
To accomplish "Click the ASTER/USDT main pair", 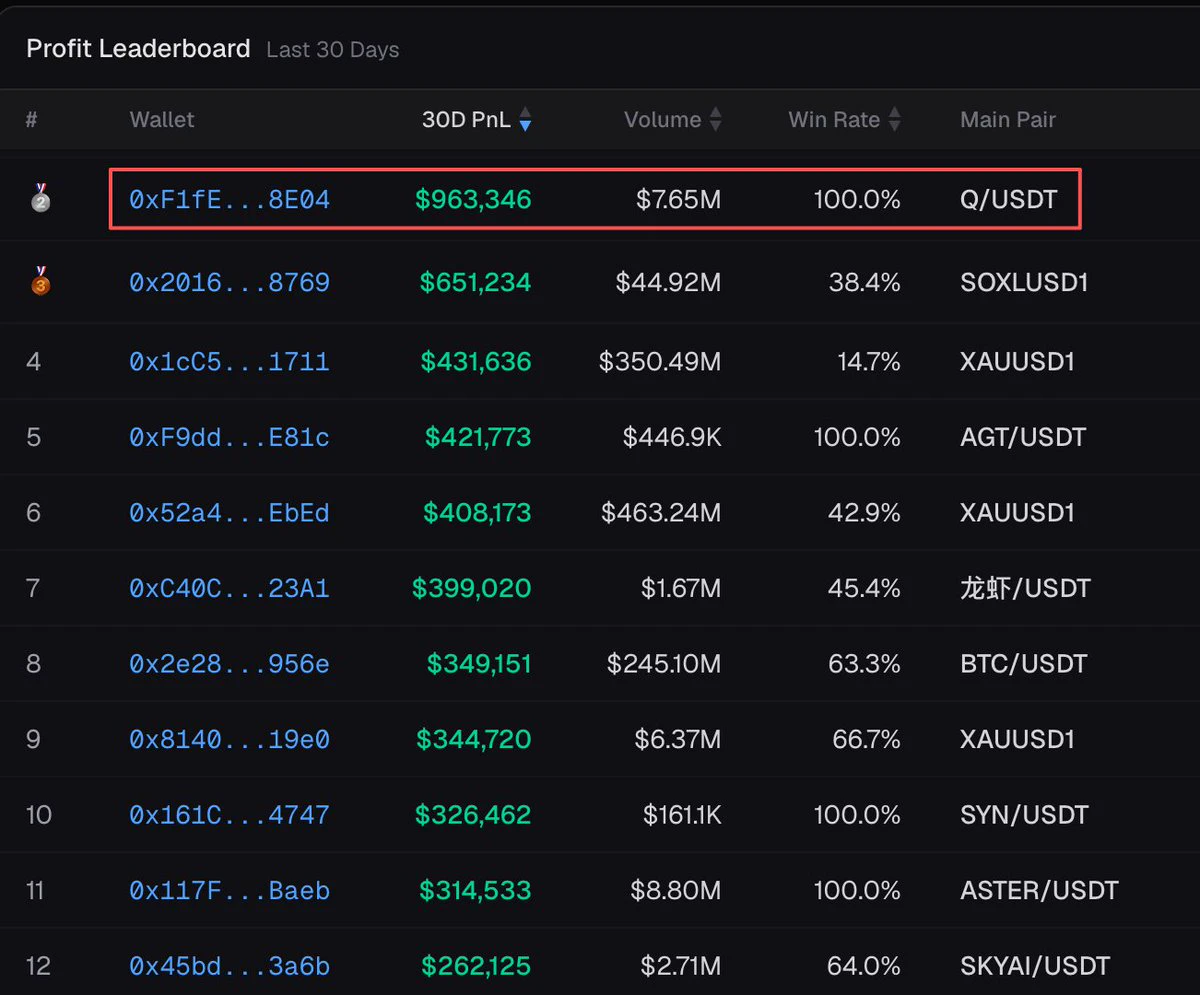I will [x=1040, y=891].
